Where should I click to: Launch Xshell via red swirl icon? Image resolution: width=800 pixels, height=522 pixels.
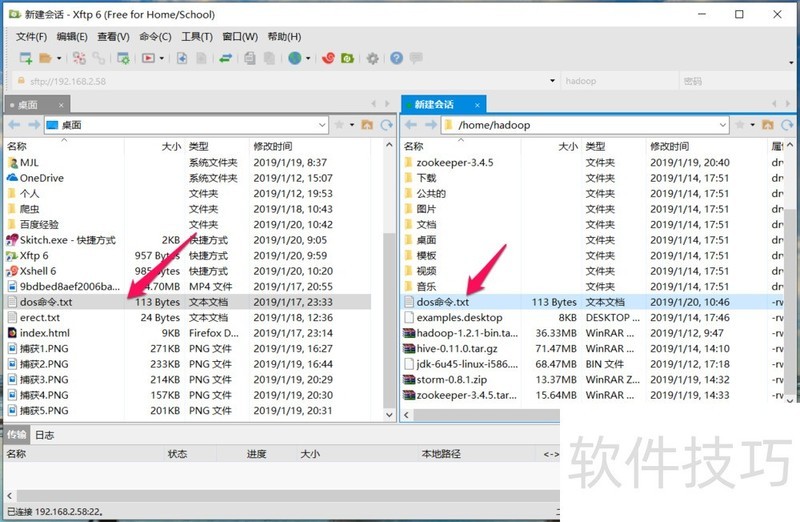point(328,58)
